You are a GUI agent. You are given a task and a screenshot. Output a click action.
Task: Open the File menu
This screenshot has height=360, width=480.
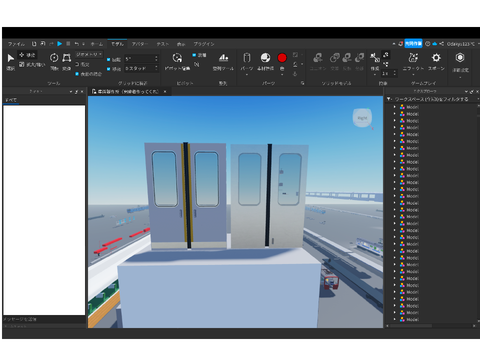(16, 44)
